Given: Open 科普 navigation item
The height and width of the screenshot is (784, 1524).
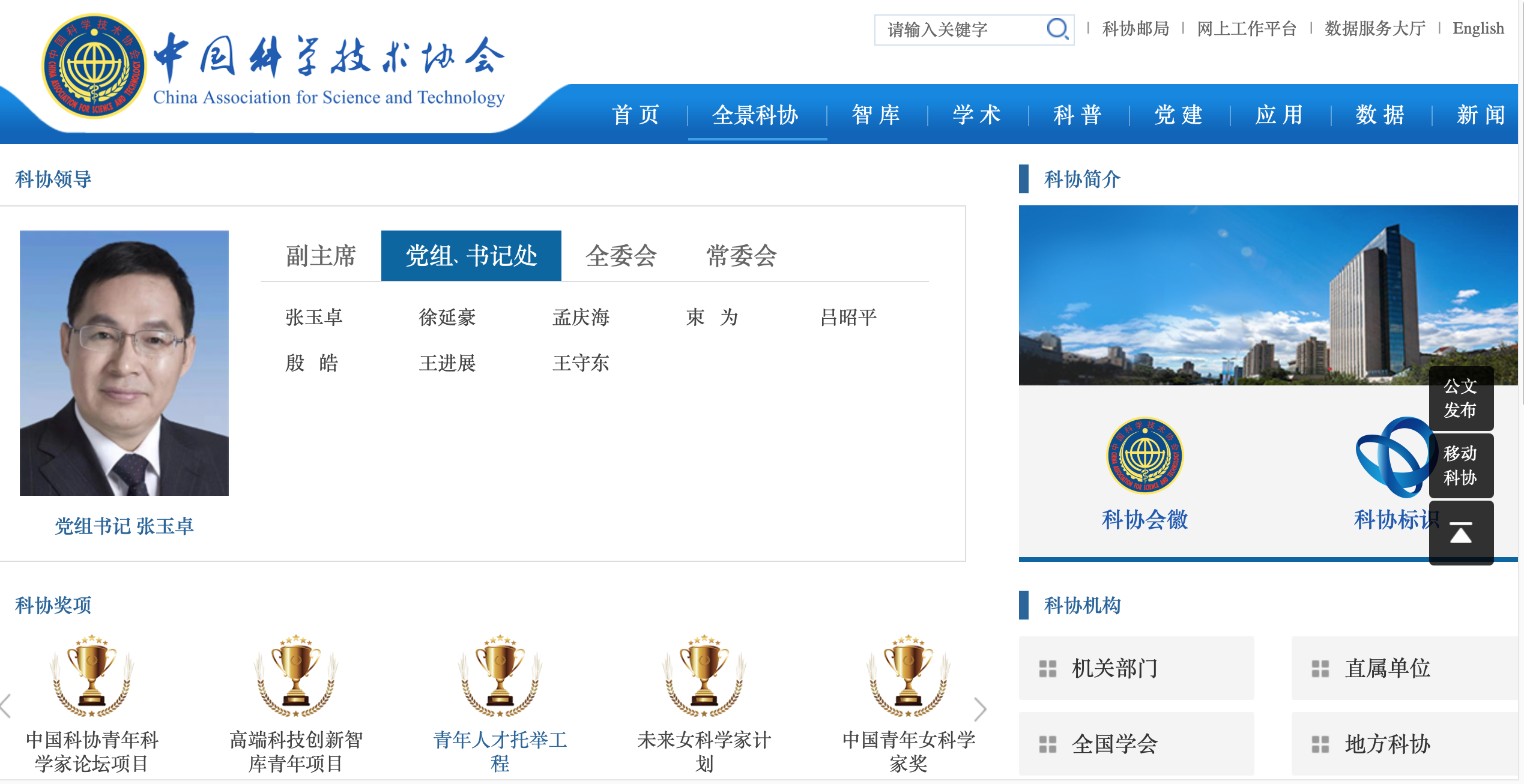Looking at the screenshot, I should [1078, 115].
